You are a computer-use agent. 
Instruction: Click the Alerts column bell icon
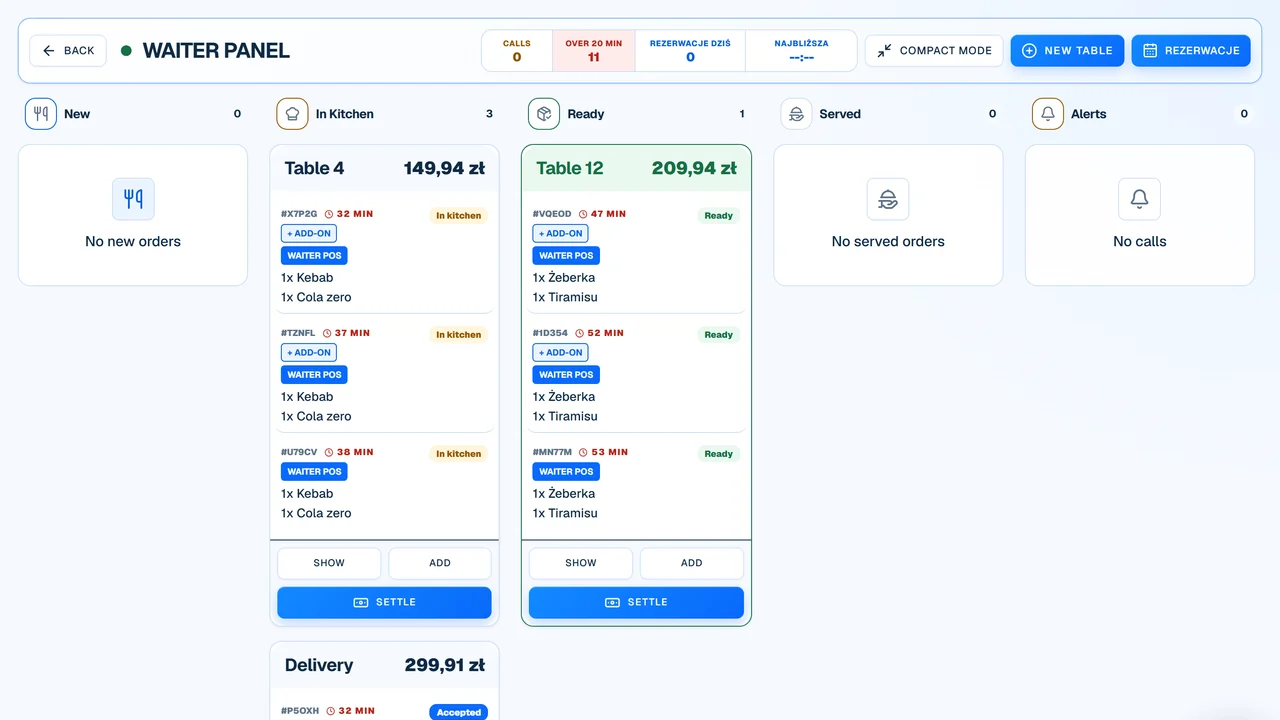[x=1048, y=114]
